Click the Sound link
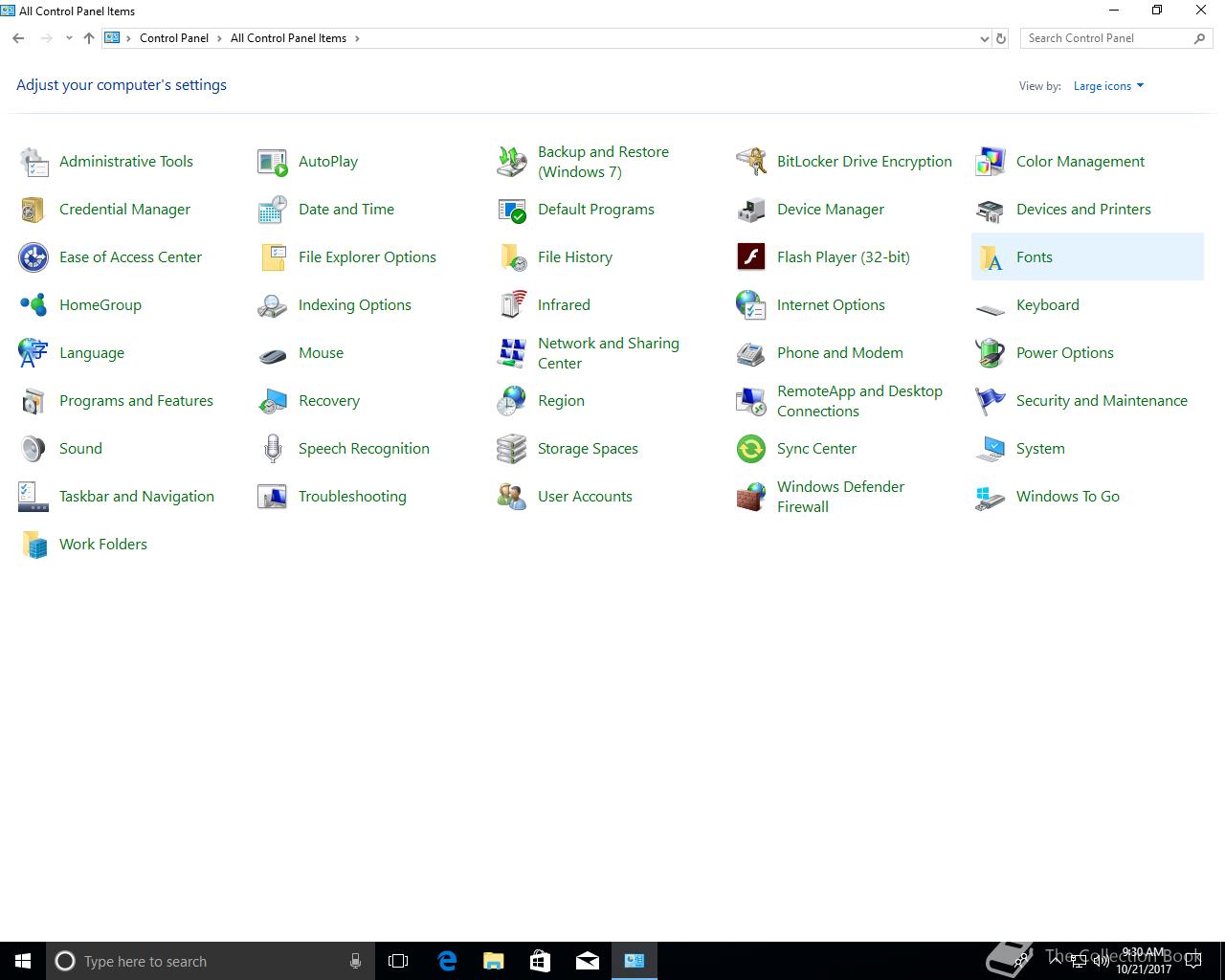The image size is (1225, 980). [80, 449]
